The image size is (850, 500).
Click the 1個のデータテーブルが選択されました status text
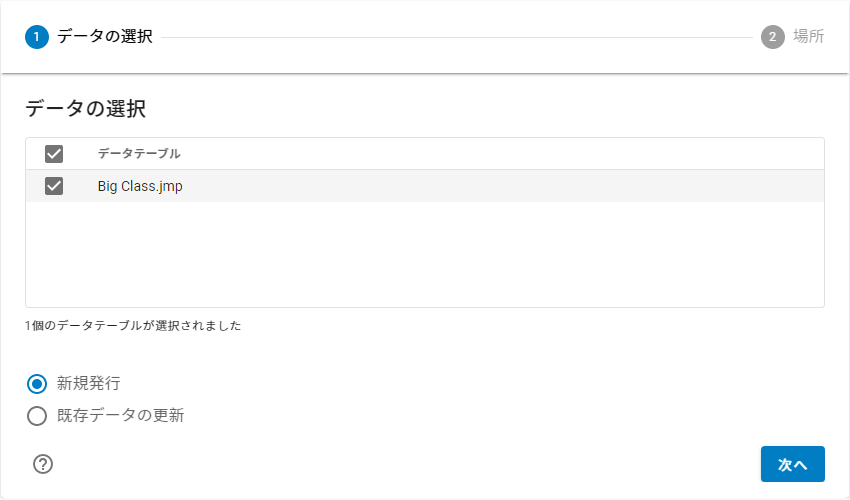133,326
